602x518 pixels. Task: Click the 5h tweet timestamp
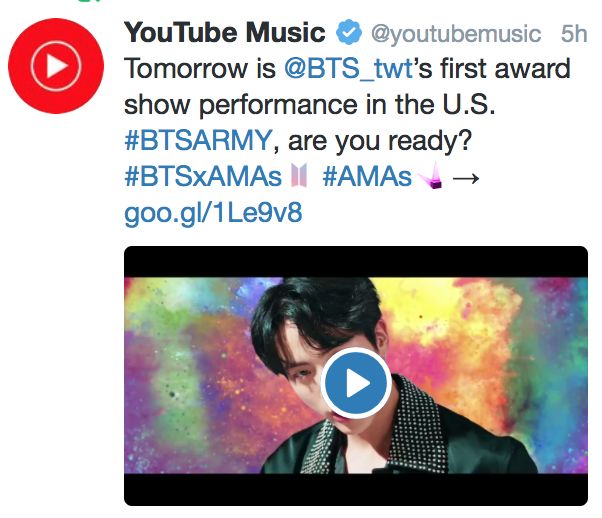tap(574, 34)
